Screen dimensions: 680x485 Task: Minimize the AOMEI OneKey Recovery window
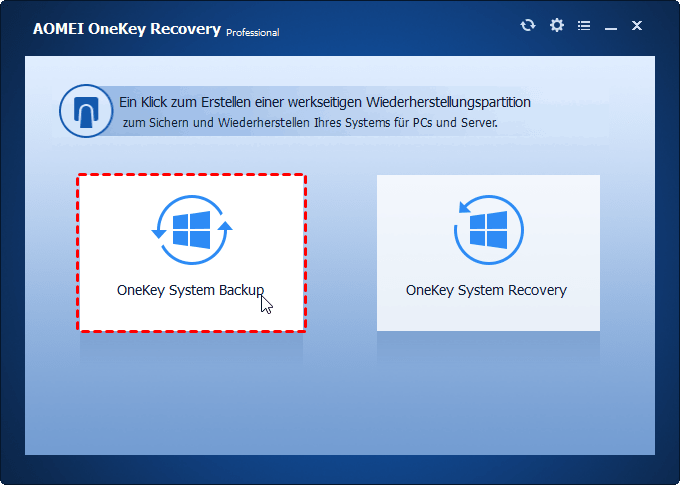point(611,29)
